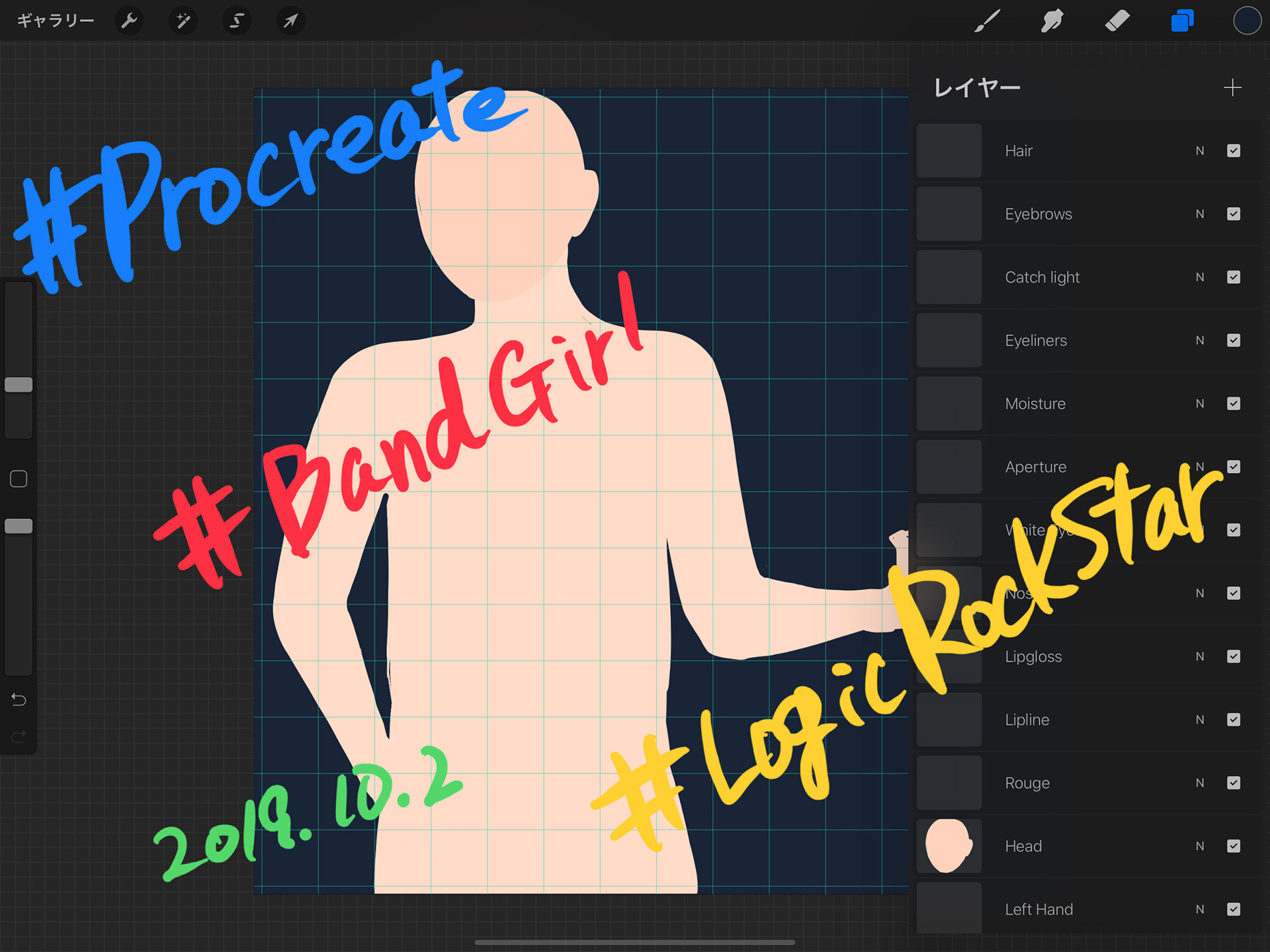Image resolution: width=1270 pixels, height=952 pixels.
Task: Hide the Catch light layer
Action: (1234, 277)
